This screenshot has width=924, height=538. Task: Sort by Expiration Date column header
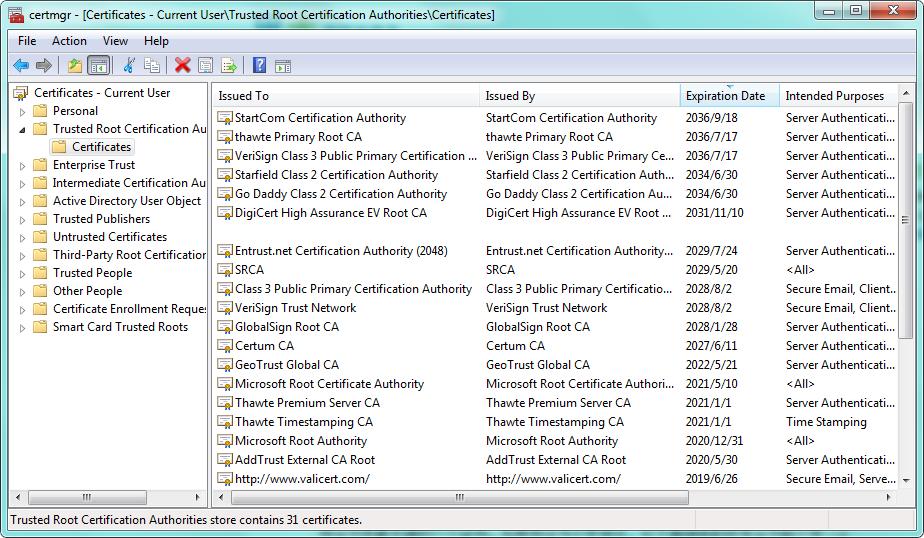(x=725, y=96)
